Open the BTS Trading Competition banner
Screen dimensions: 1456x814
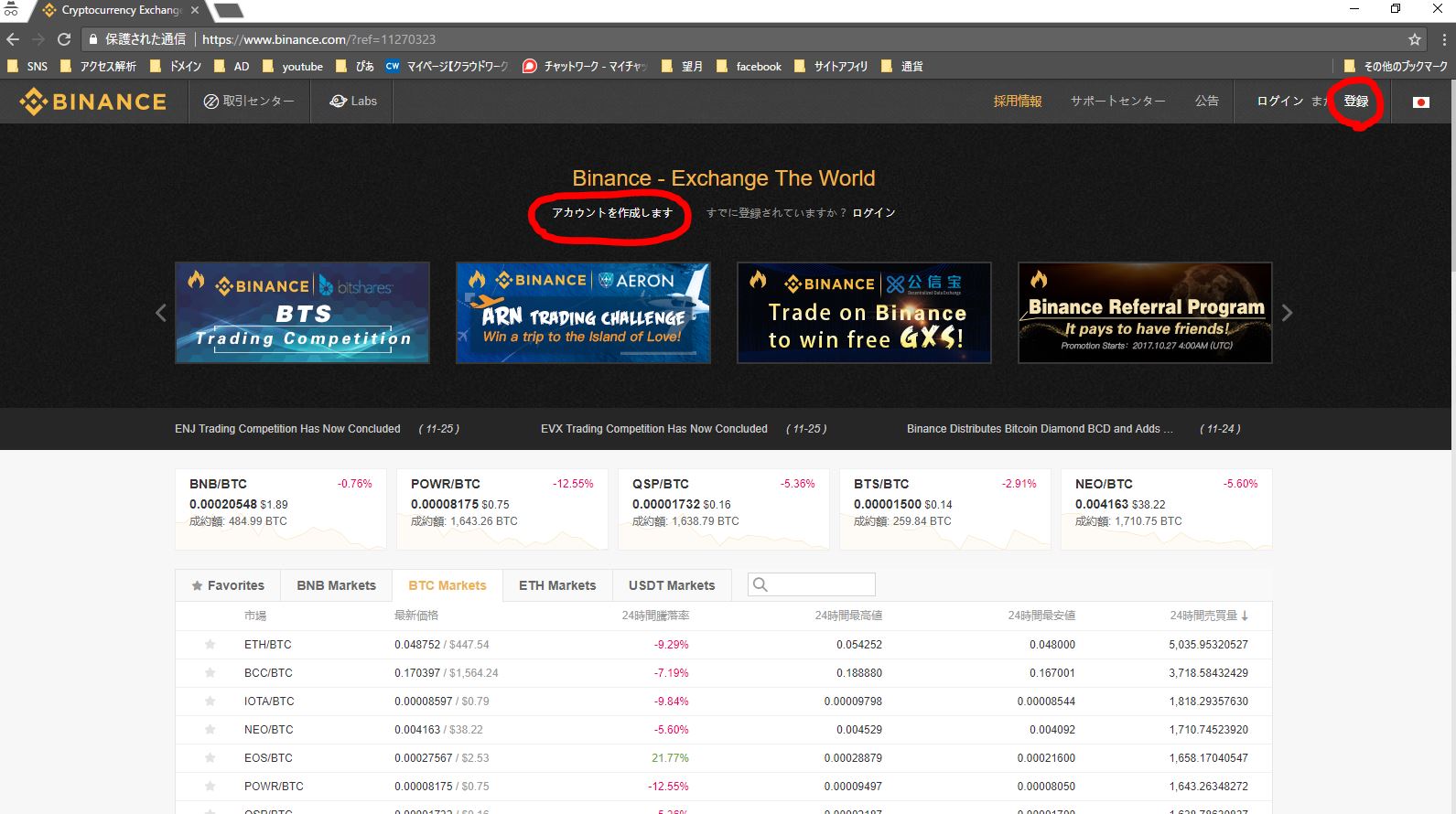pyautogui.click(x=302, y=313)
